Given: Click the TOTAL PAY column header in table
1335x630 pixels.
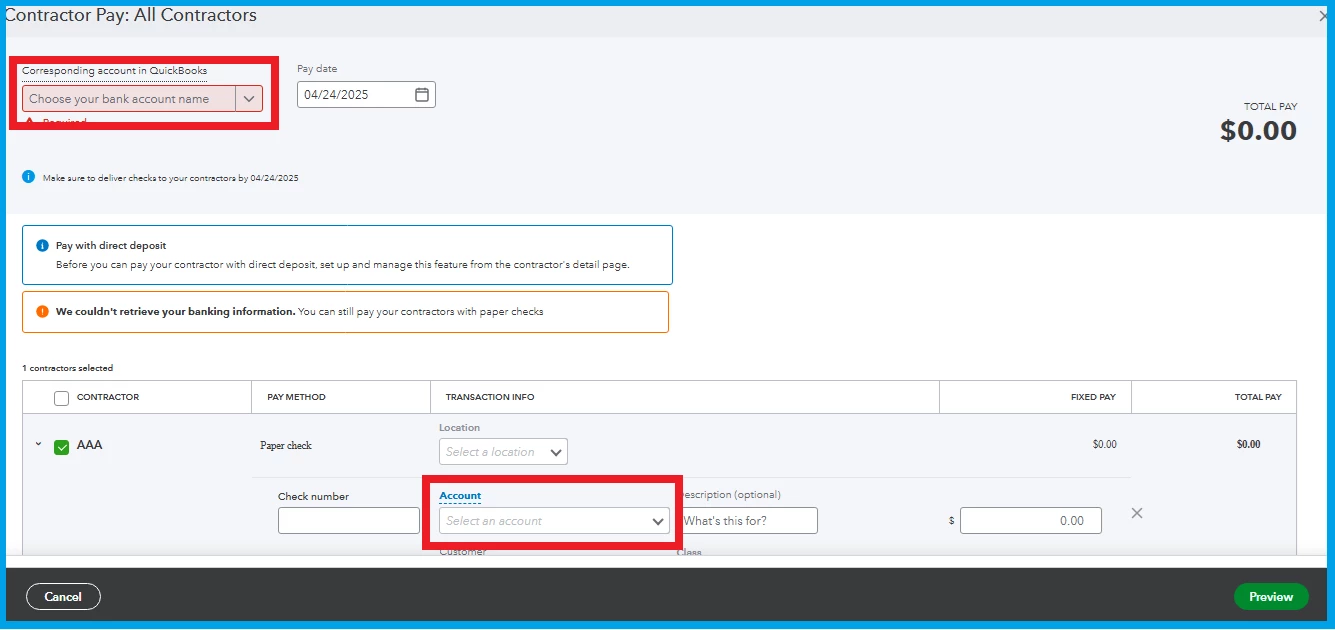Looking at the screenshot, I should 1258,397.
